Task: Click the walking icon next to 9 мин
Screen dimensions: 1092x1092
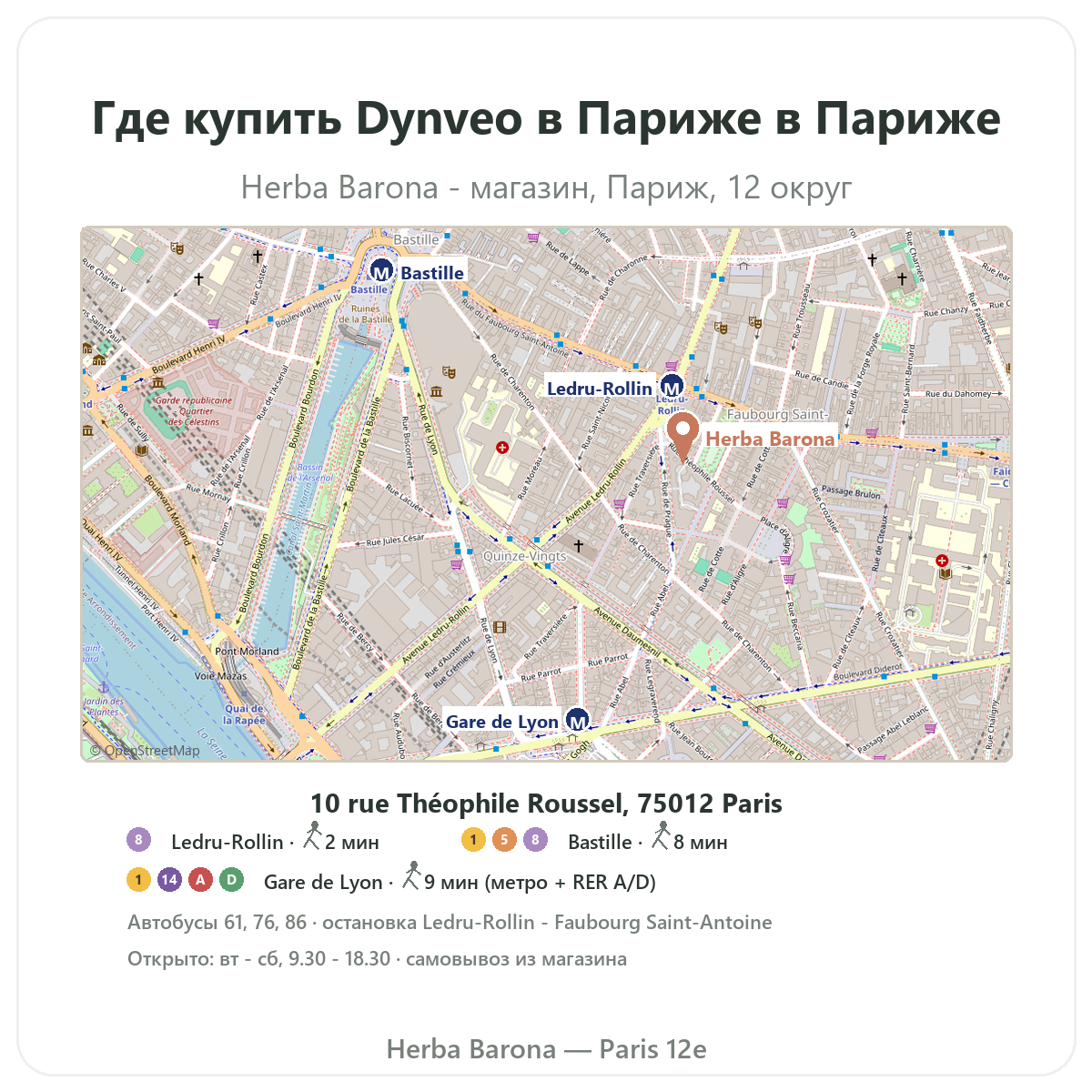Action: point(412,875)
